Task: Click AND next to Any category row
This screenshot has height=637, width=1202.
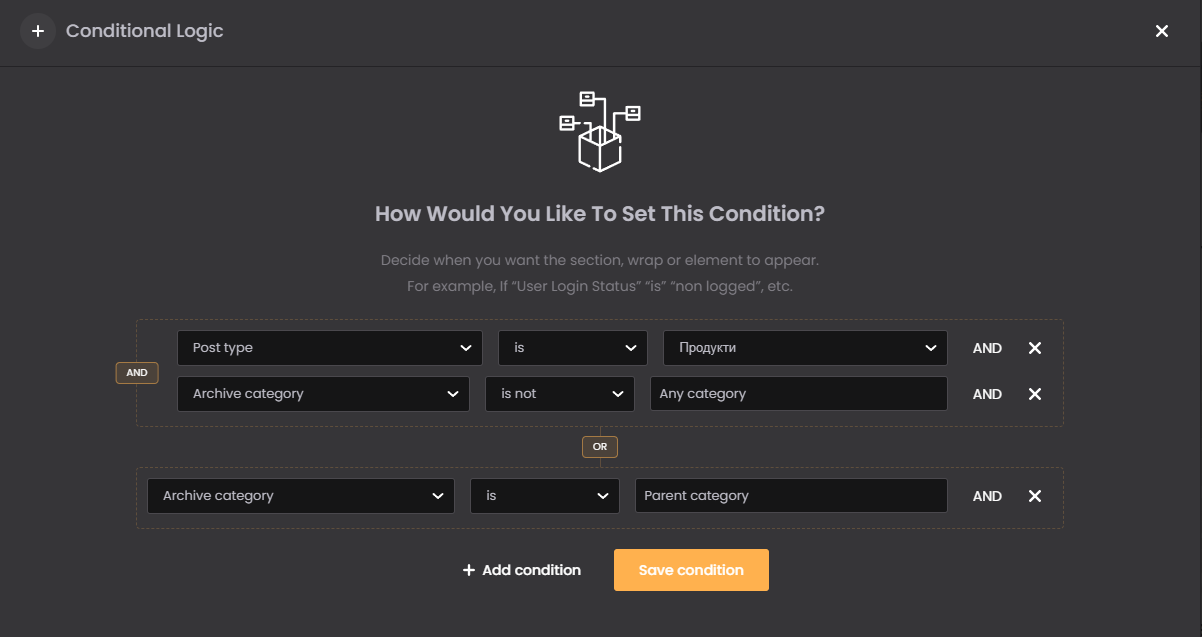Action: click(987, 394)
